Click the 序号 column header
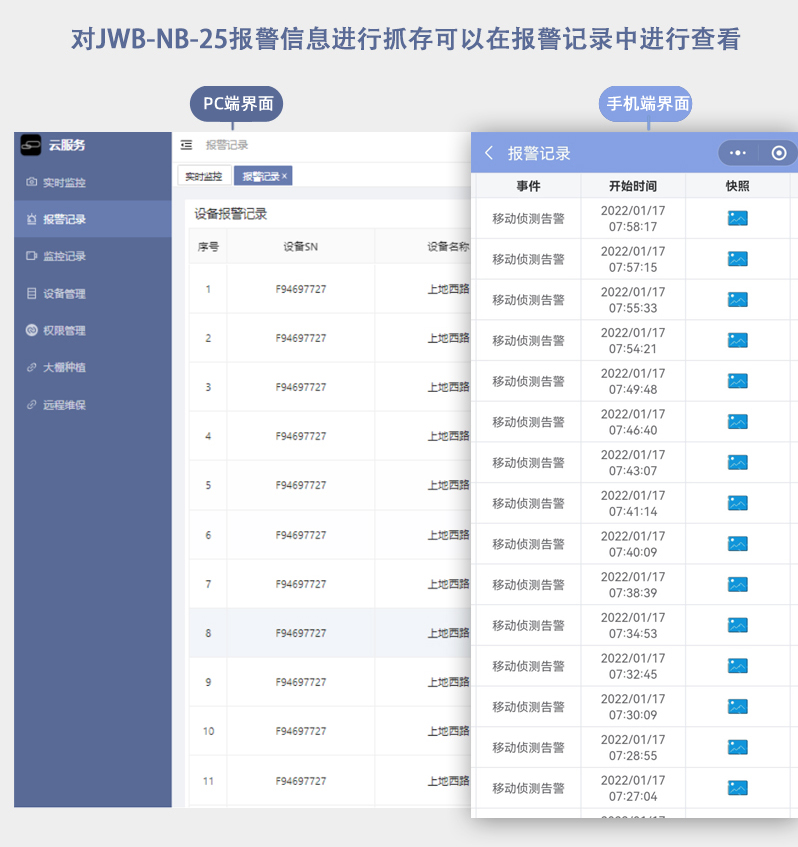 click(208, 247)
